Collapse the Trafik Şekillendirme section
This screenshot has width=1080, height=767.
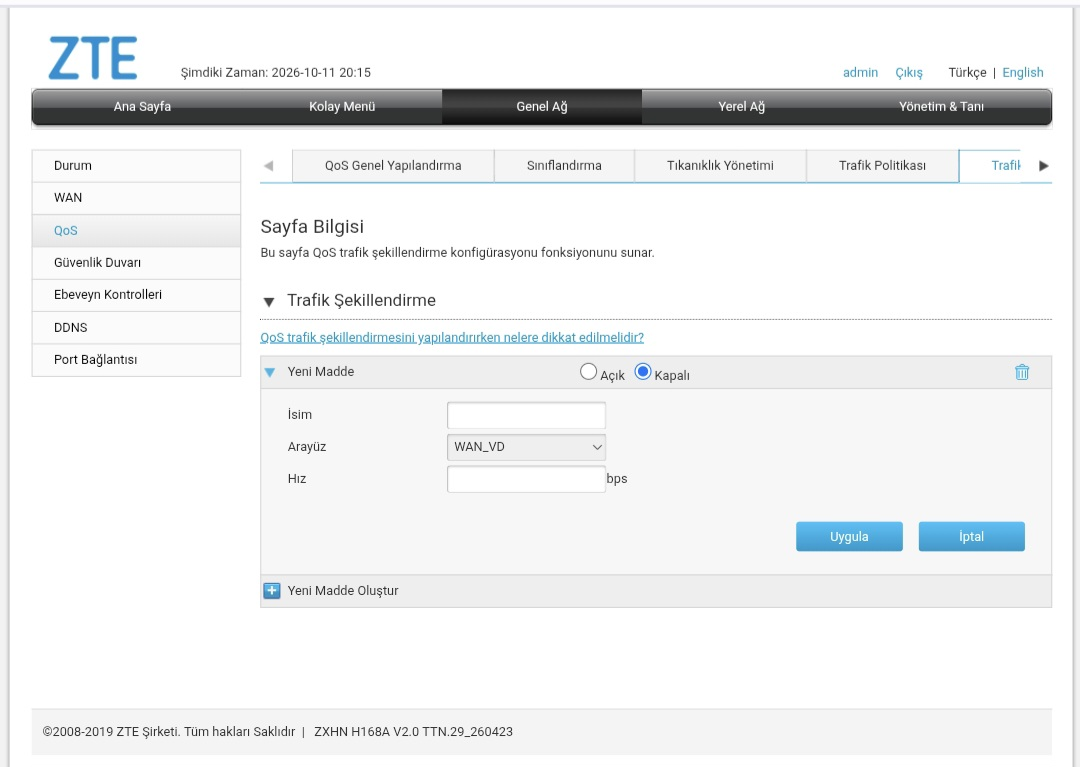(x=269, y=302)
